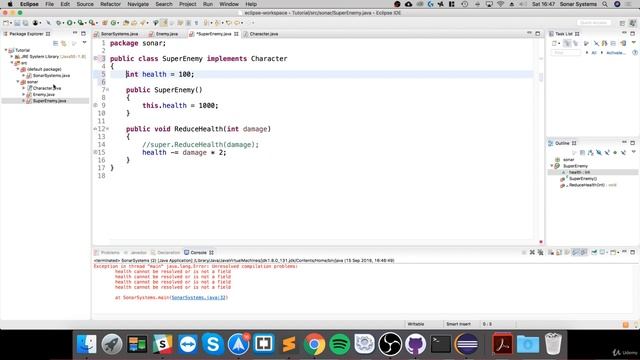This screenshot has width=640, height=360.
Task: Toggle Hide Fields in Outline view
Action: 598,153
